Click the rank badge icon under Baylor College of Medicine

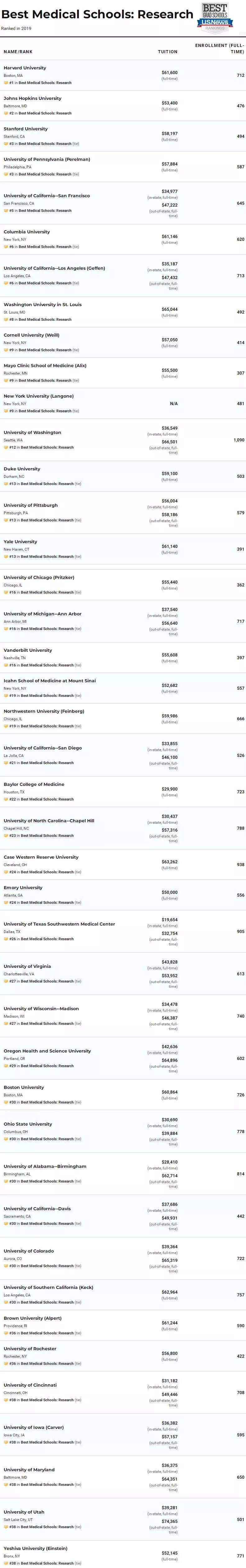[6, 799]
